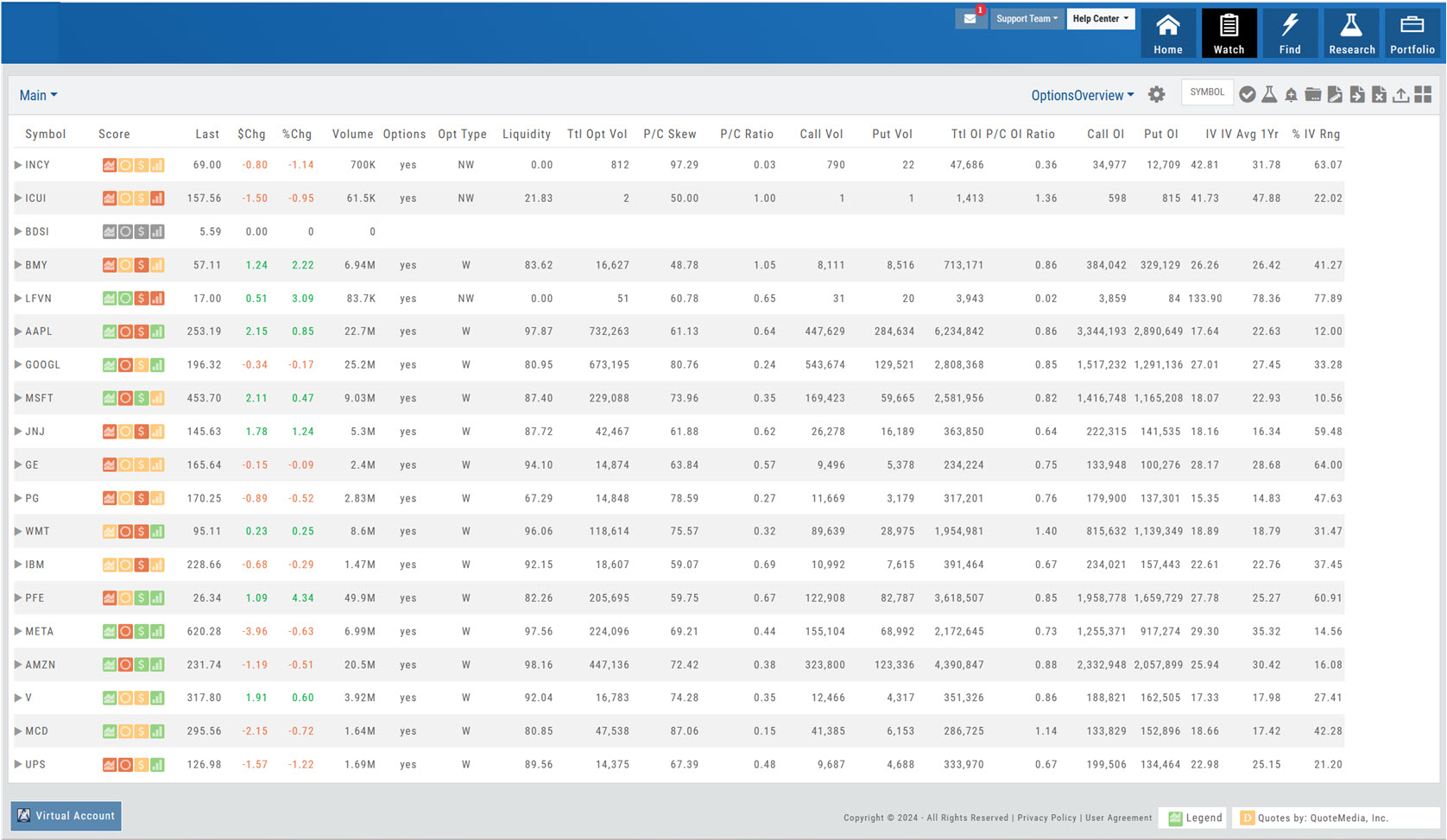Viewport: 1447px width, 840px height.
Task: Expand the MSFT row triangle
Action: pos(18,398)
